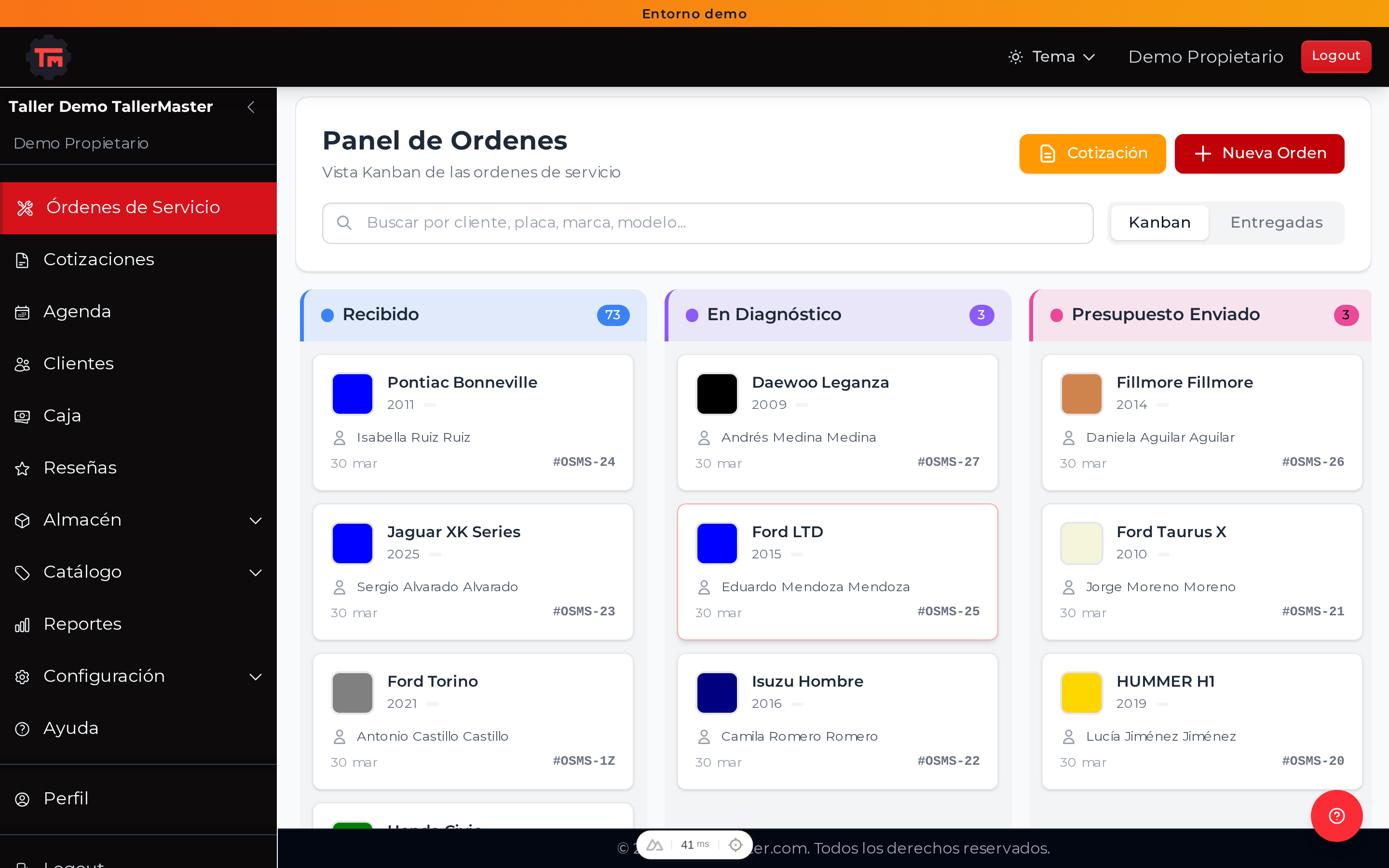Screen dimensions: 1389x868
Task: Click the person icon beside Andrés Medina Medina
Action: (x=704, y=438)
